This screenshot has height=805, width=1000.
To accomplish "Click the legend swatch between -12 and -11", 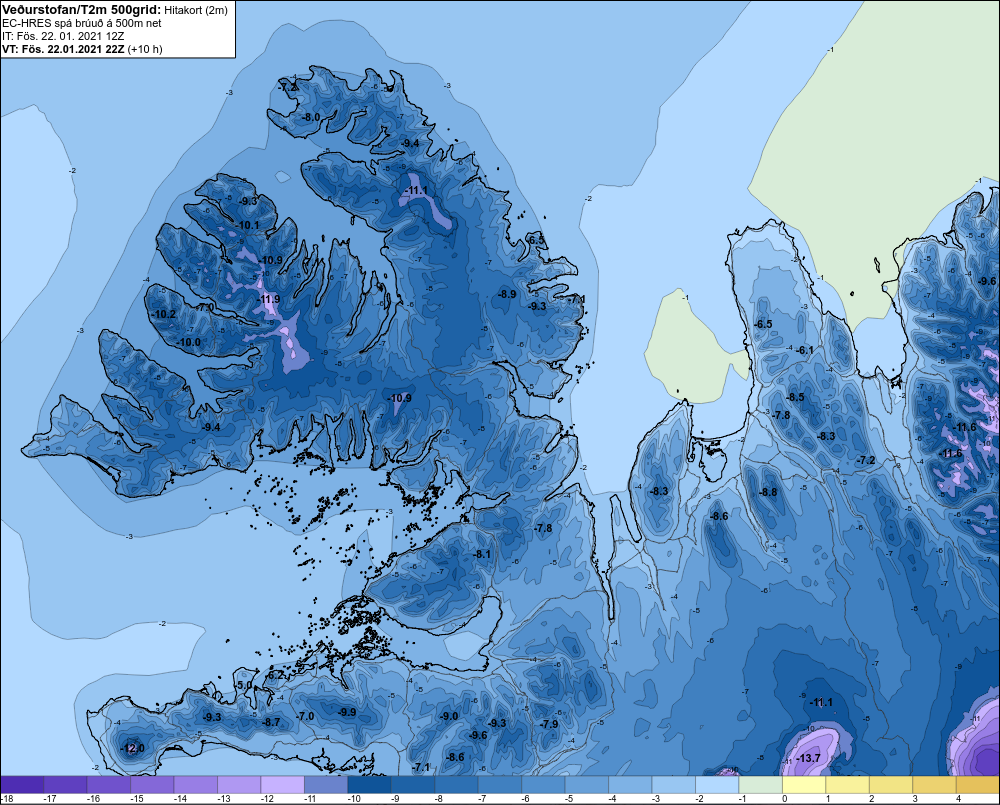I will click(x=283, y=785).
